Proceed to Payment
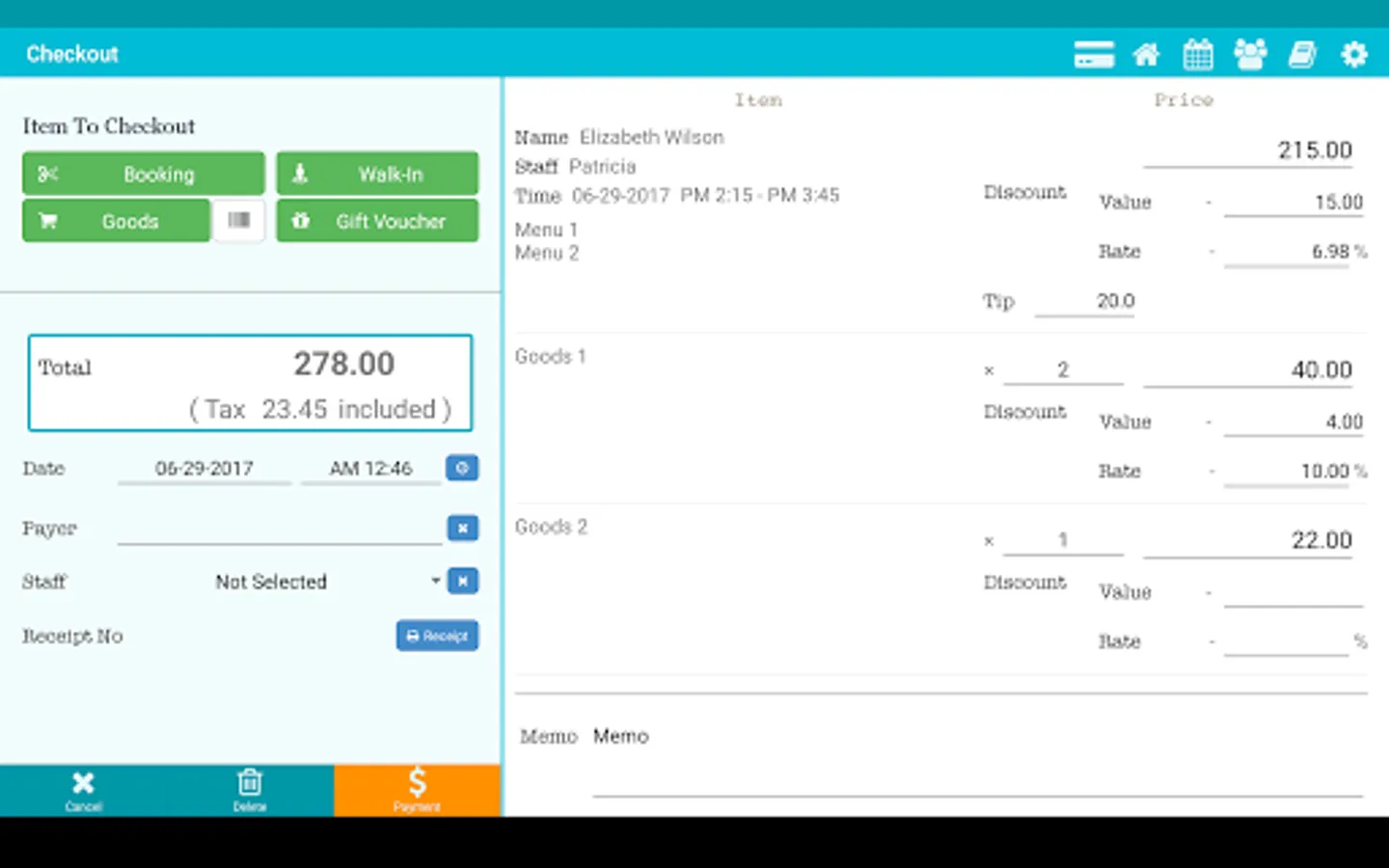1389x868 pixels. 417,791
